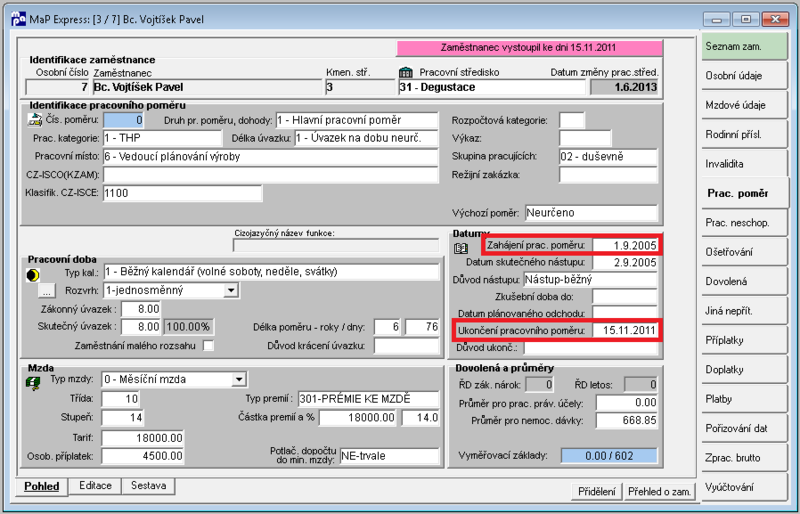Image resolution: width=800 pixels, height=514 pixels.
Task: Click the Prac. kategorie field showing THP
Action: [x=162, y=138]
